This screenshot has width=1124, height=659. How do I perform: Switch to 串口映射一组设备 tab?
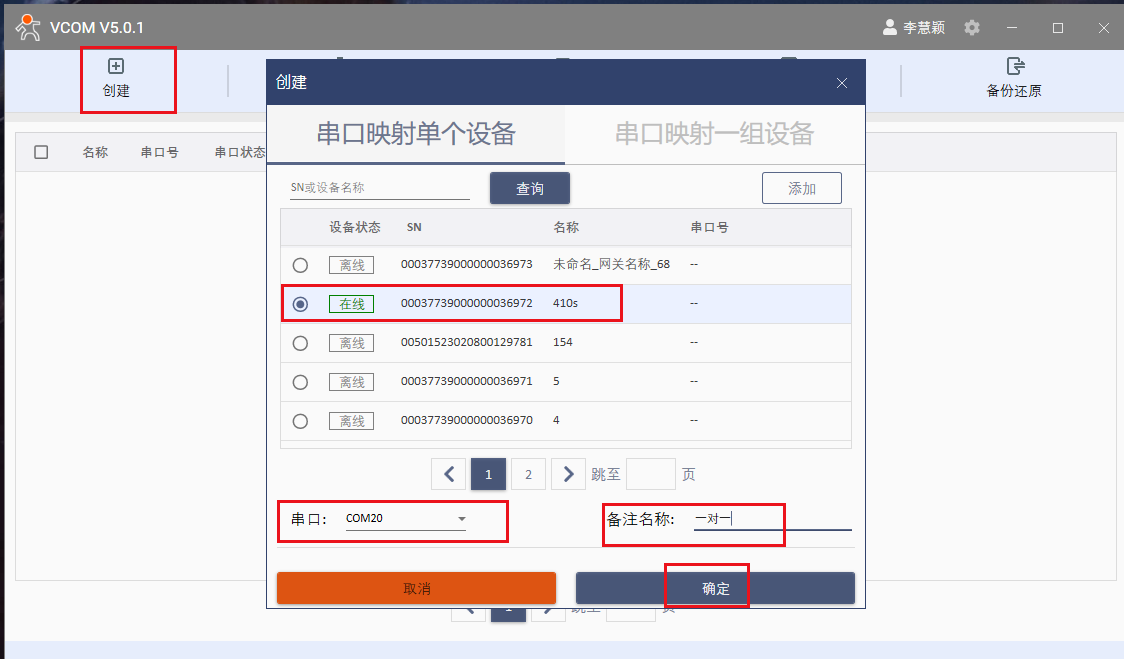(714, 134)
